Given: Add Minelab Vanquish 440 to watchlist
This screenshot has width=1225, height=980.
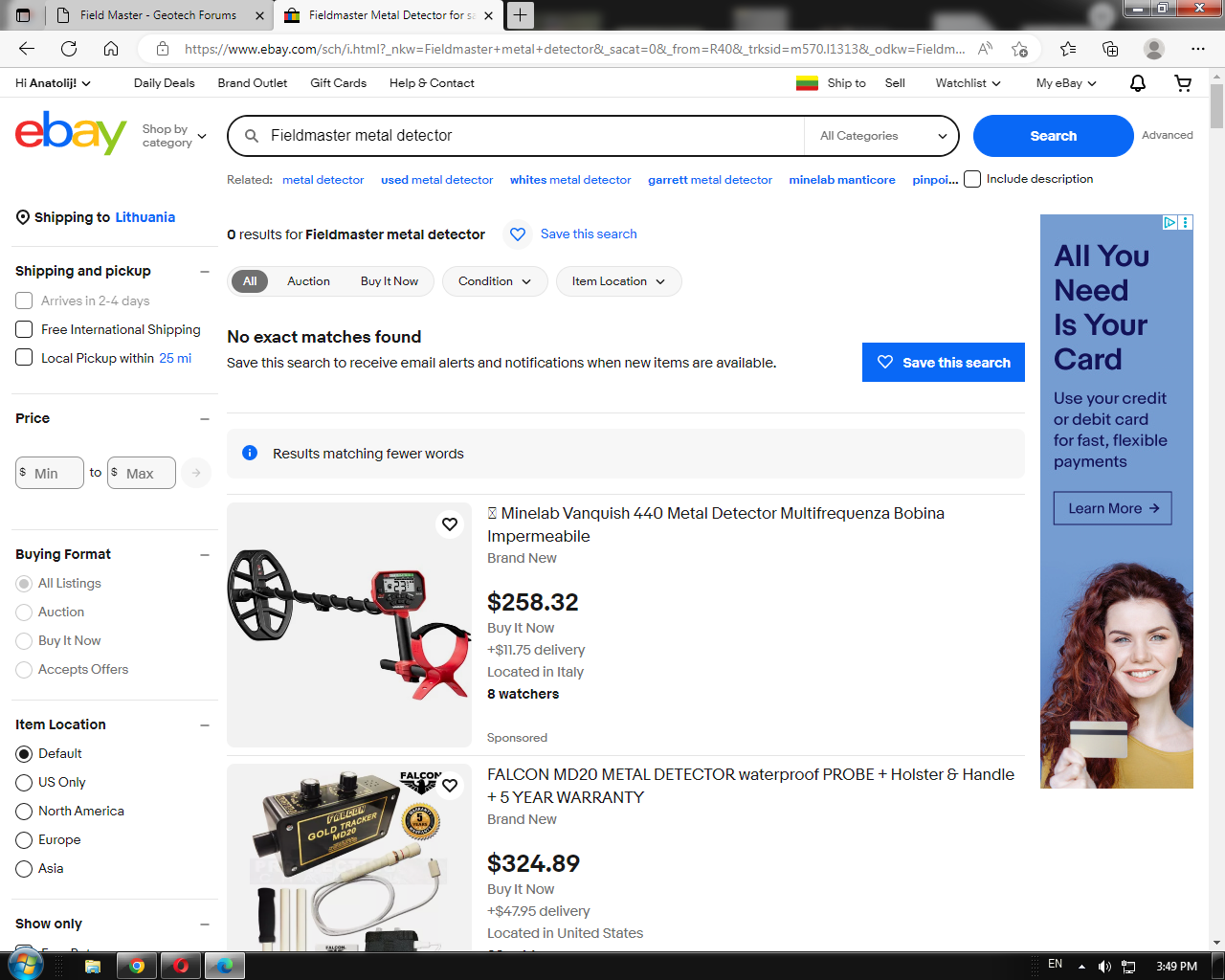Looking at the screenshot, I should coord(450,524).
